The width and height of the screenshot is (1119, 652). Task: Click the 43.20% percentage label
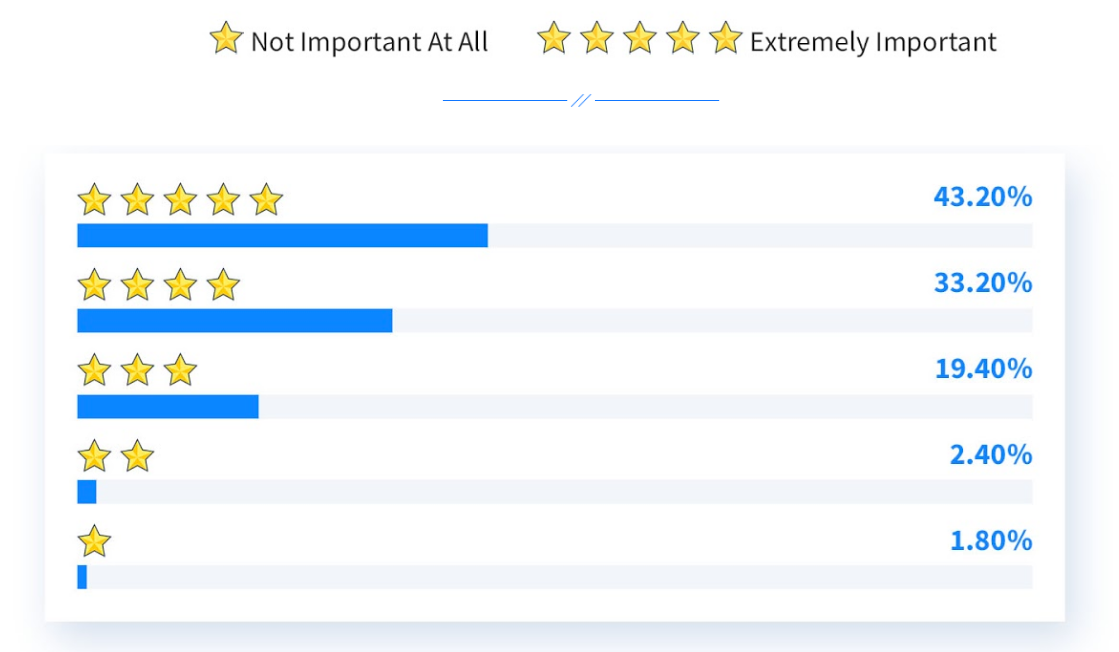click(983, 197)
